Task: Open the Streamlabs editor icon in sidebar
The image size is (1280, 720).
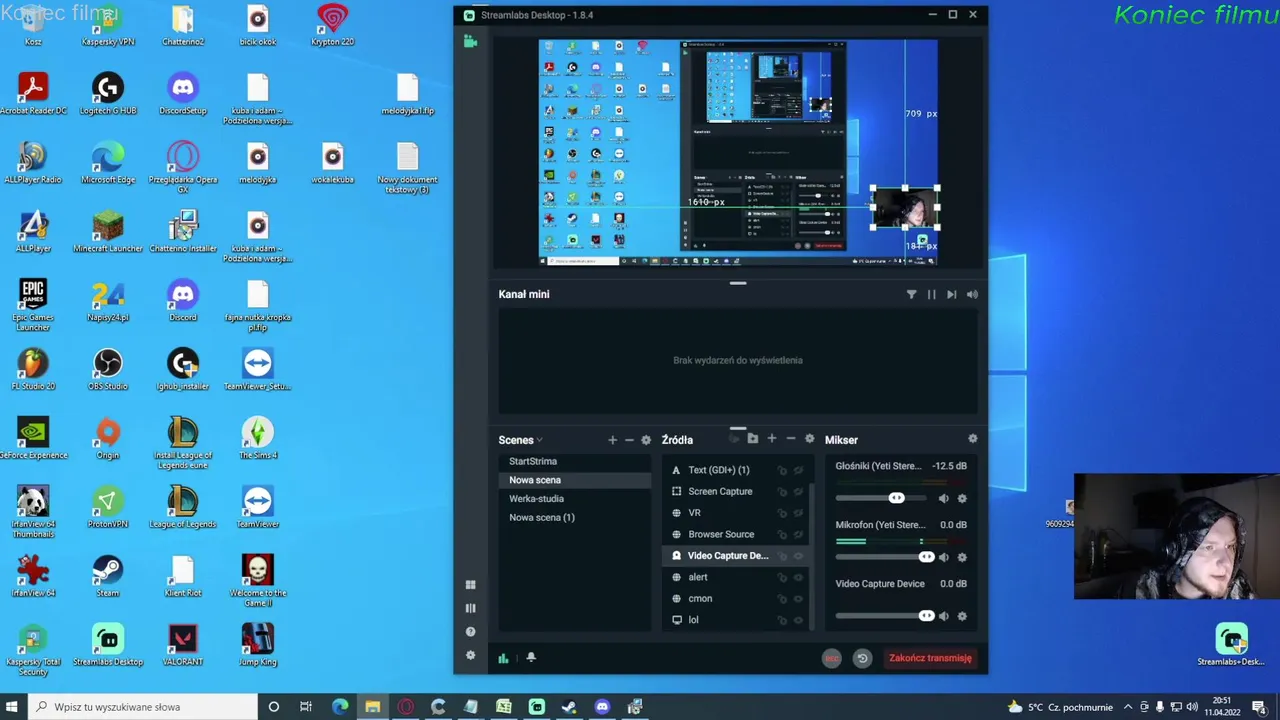Action: (471, 42)
